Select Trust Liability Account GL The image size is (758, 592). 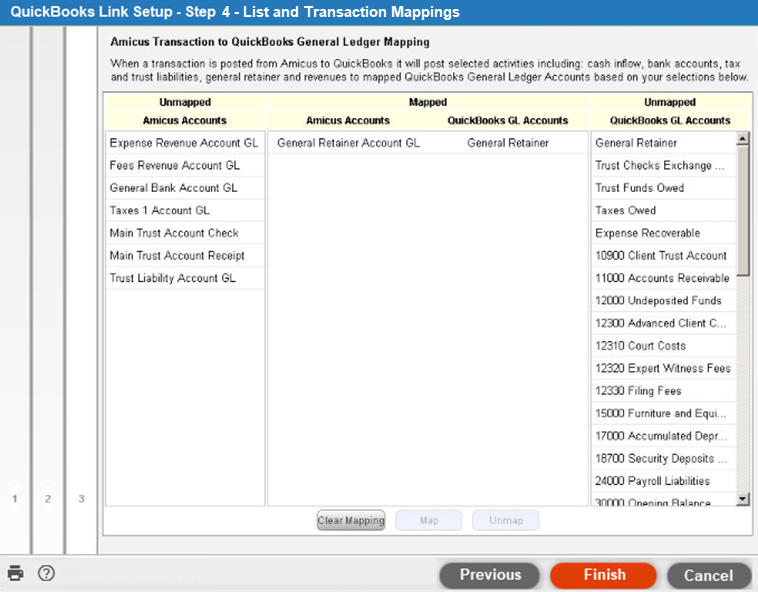185,278
